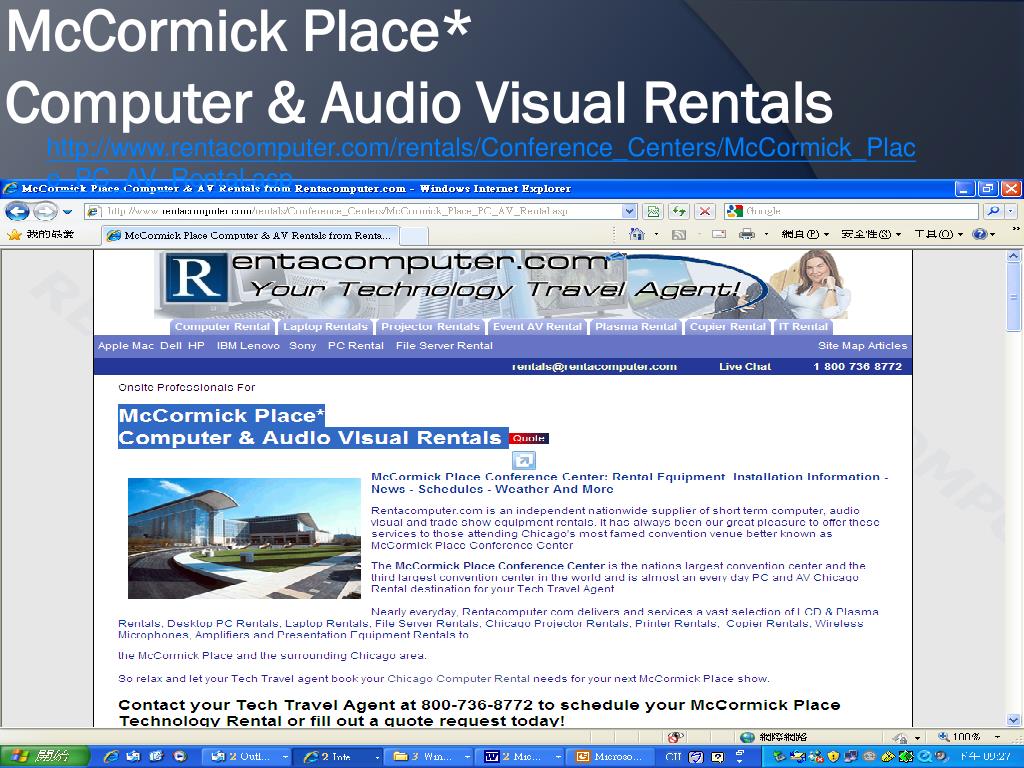
Task: Open the Help question mark menu
Action: [983, 234]
